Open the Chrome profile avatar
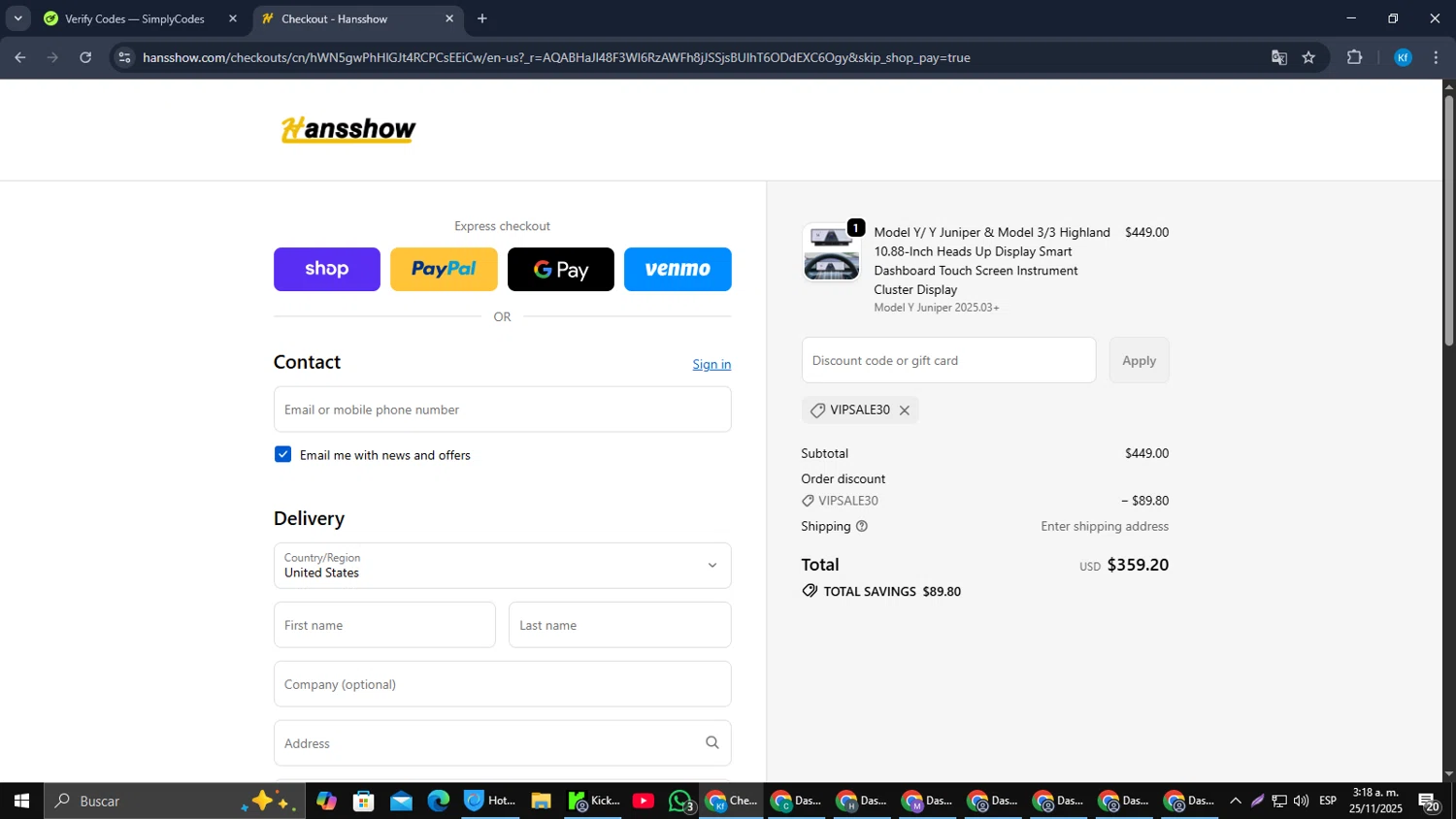The width and height of the screenshot is (1456, 819). tap(1403, 57)
